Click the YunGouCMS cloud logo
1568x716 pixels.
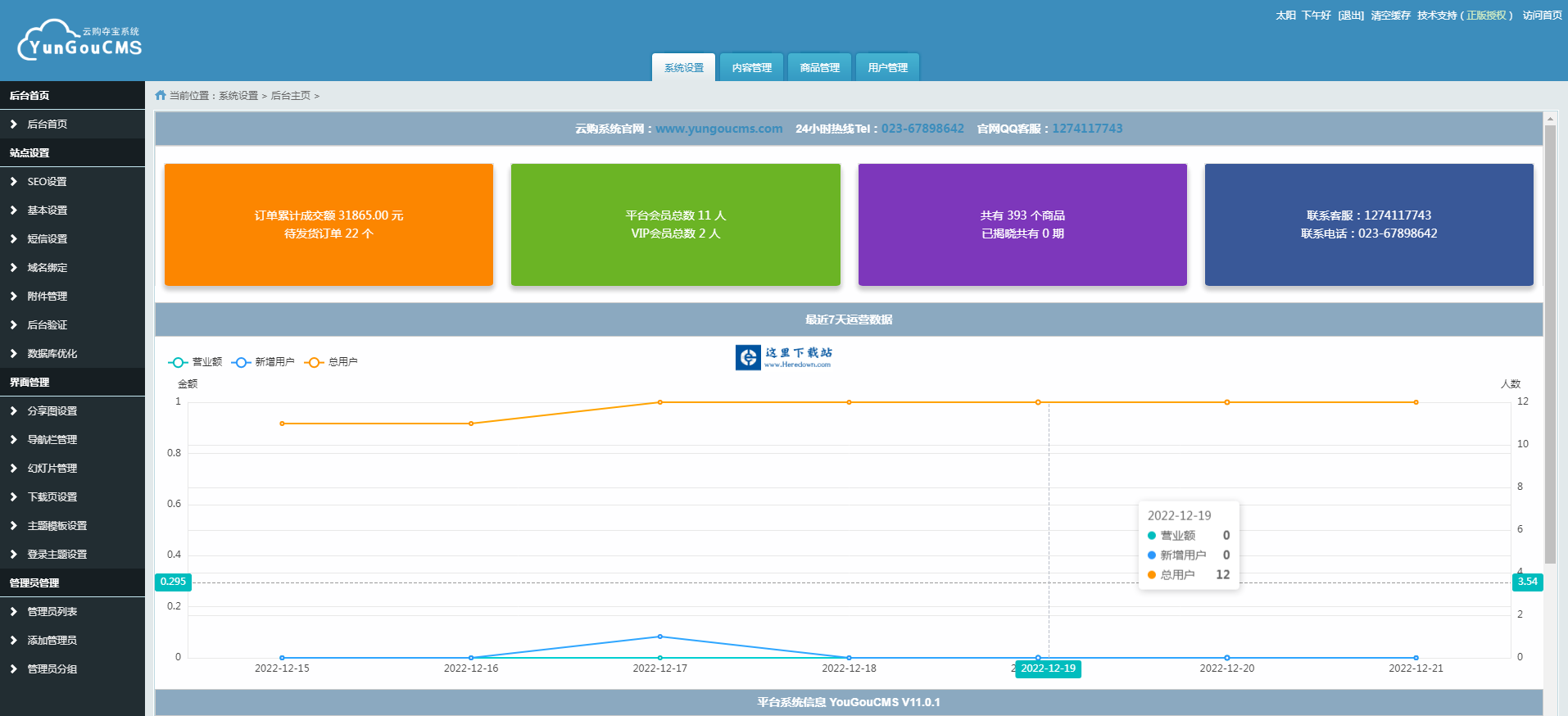(79, 41)
